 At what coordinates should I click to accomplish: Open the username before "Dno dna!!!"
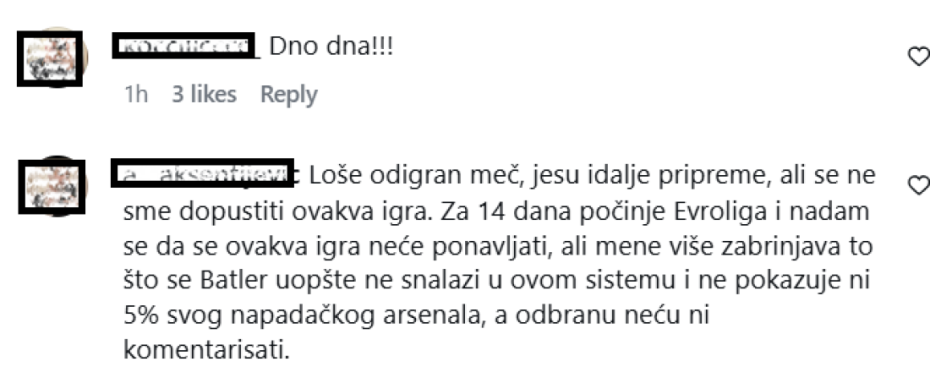[185, 46]
